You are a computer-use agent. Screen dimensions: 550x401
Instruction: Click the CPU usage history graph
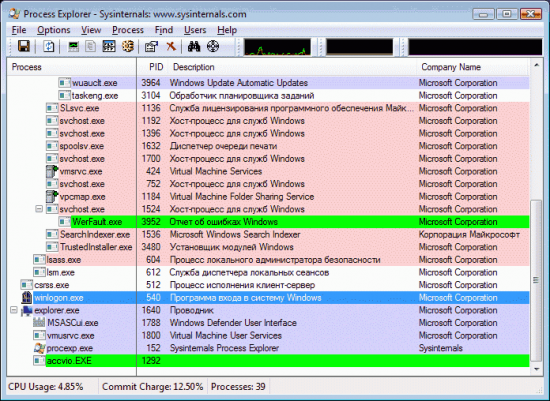(x=277, y=47)
